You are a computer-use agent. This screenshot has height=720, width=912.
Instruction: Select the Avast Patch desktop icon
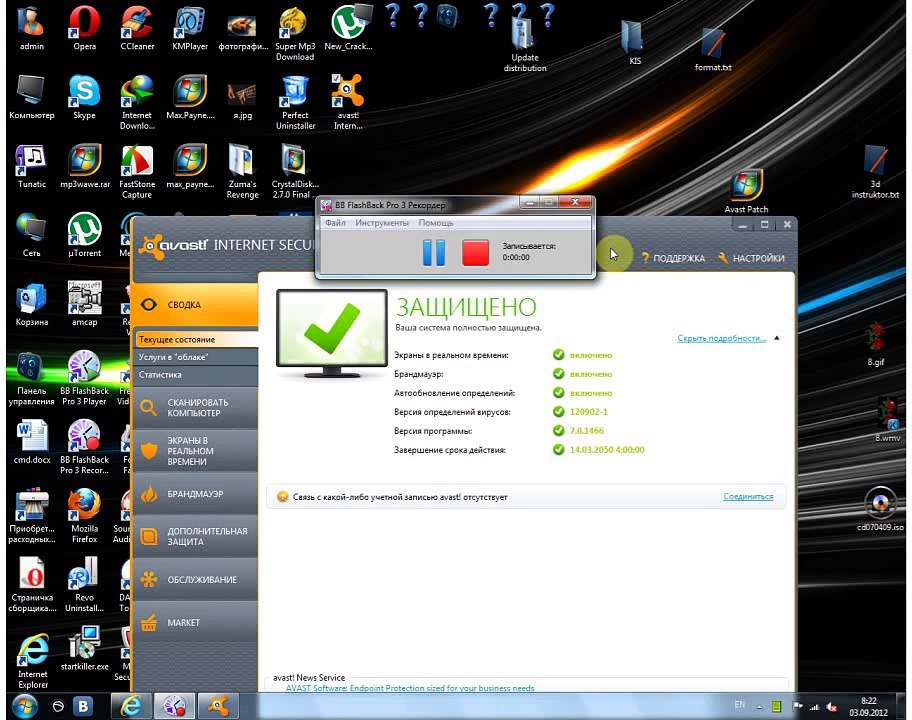pyautogui.click(x=746, y=191)
